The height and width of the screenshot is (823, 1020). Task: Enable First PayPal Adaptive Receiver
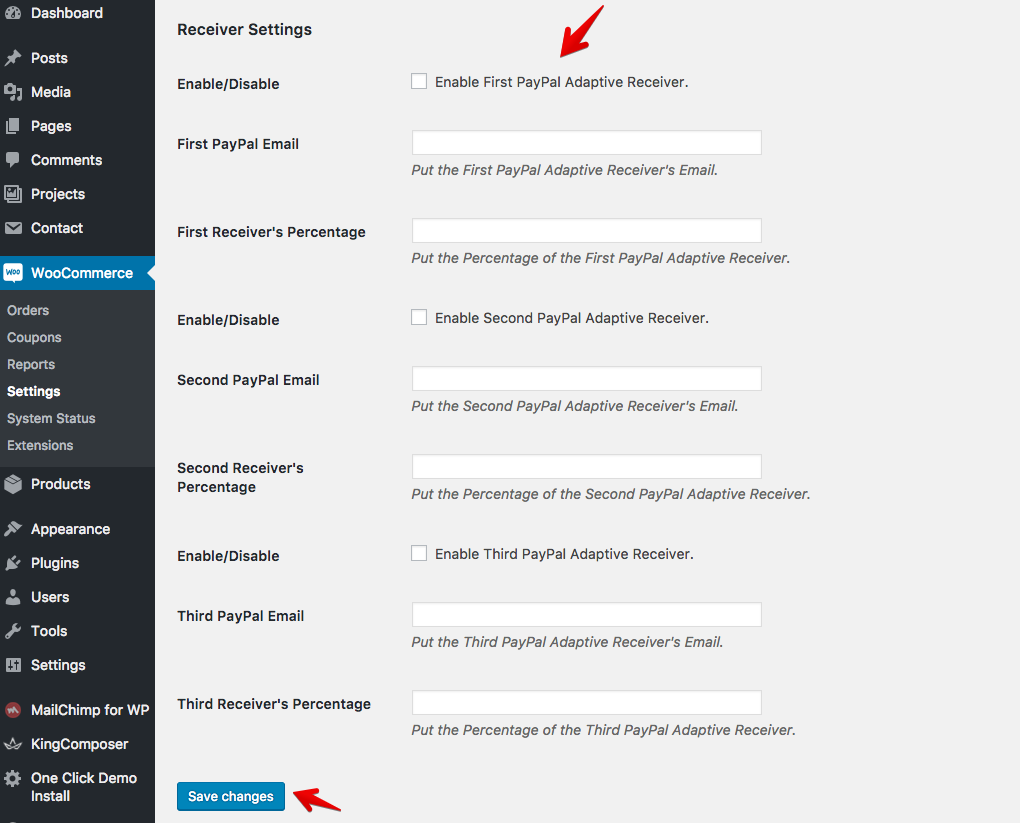point(418,81)
